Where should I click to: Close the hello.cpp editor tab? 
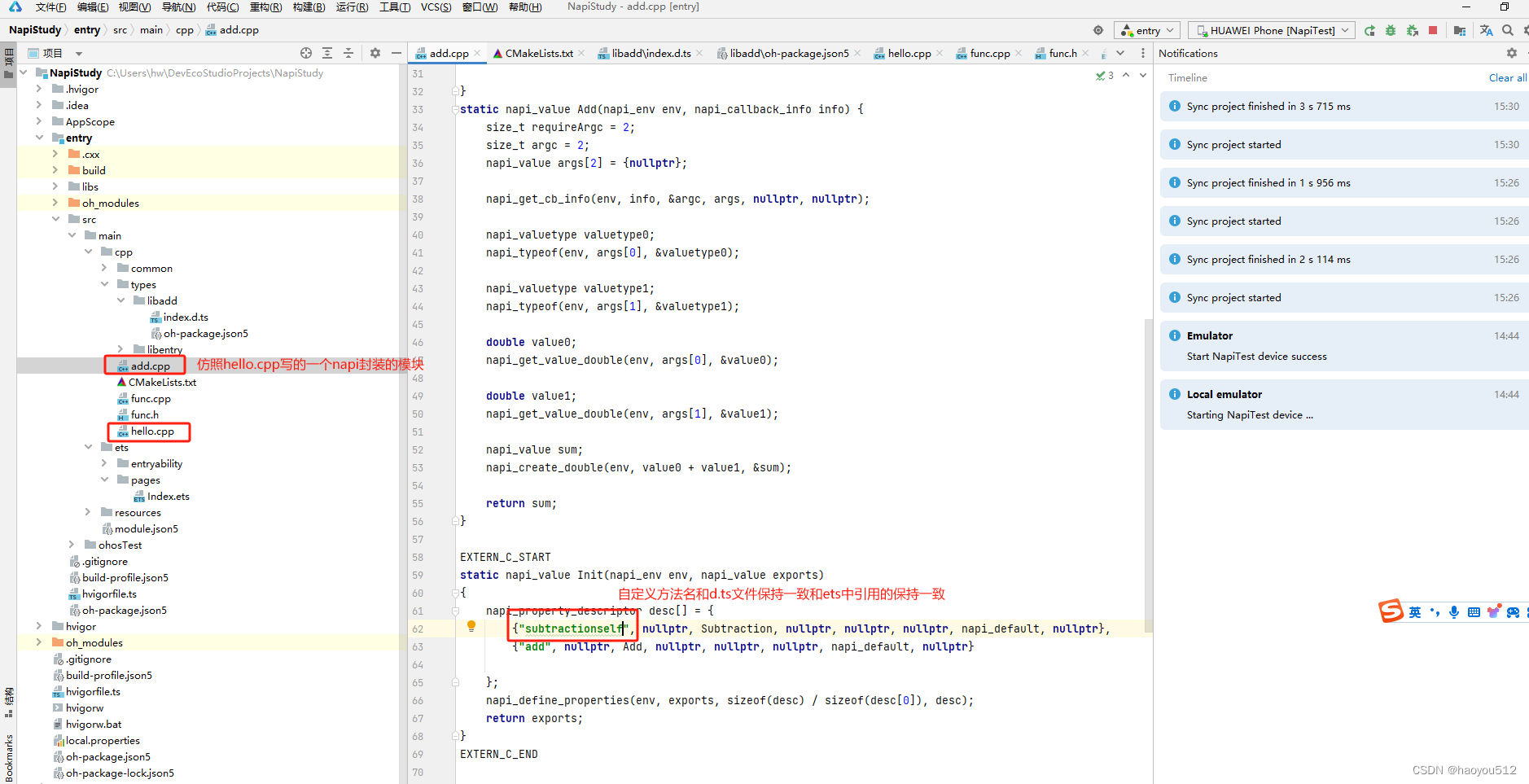[x=940, y=53]
